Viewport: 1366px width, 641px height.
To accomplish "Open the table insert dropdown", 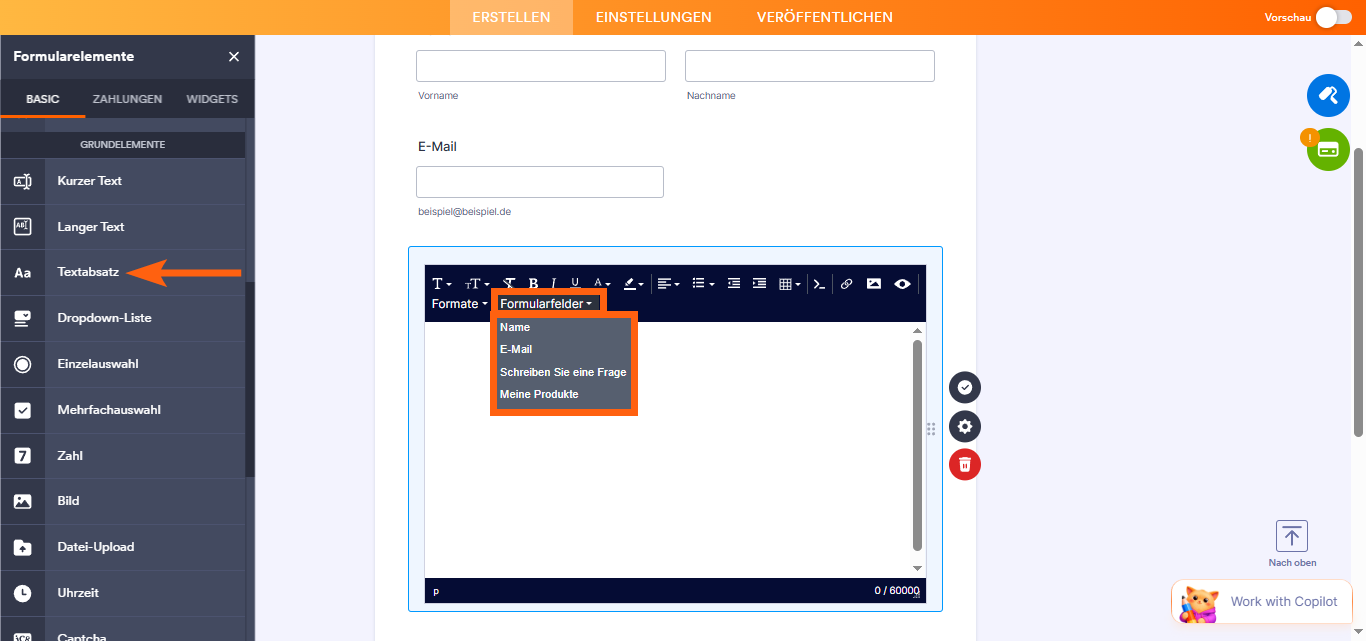I will click(x=790, y=284).
